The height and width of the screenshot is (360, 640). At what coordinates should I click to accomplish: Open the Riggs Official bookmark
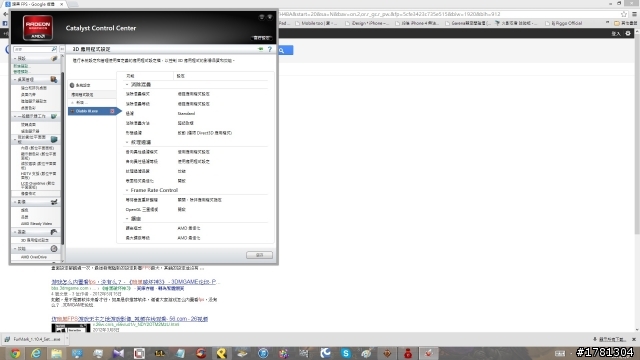coord(564,23)
